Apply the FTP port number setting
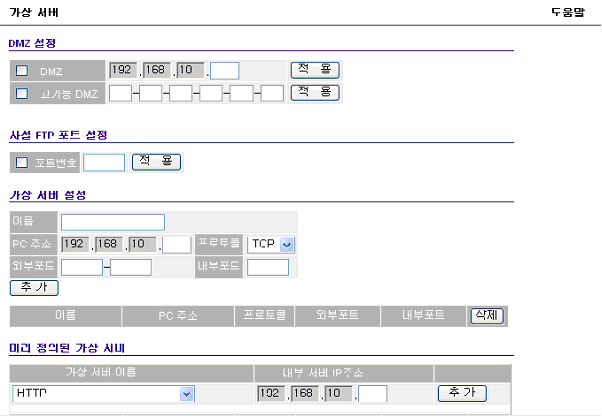The width and height of the screenshot is (602, 418). 156,161
